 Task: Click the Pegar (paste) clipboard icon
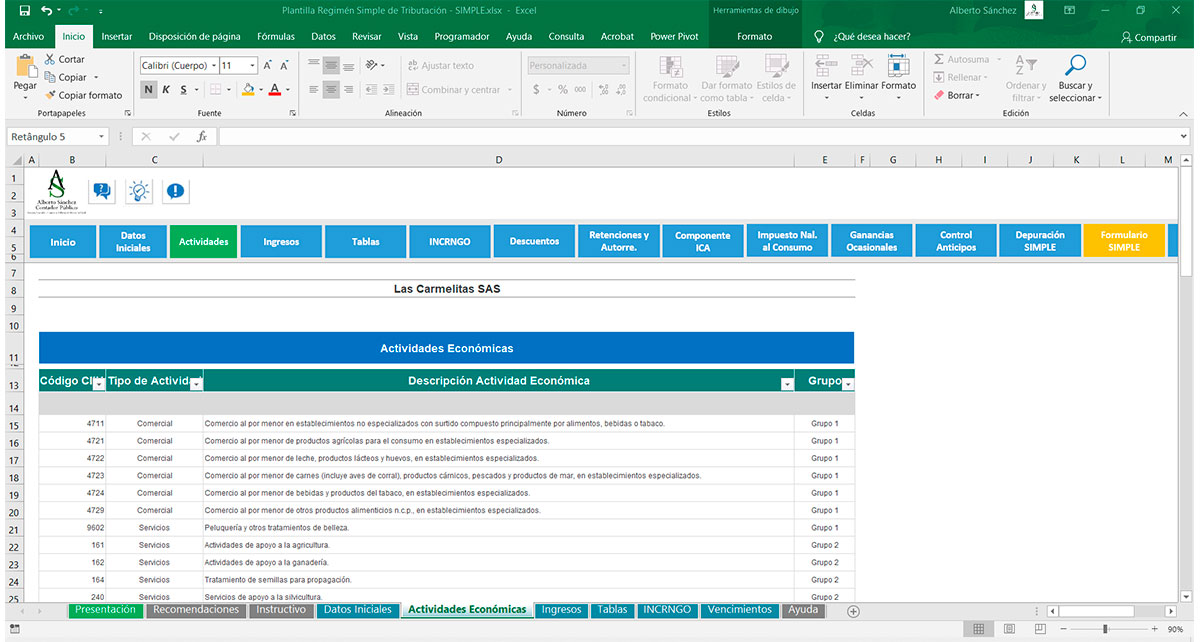tap(25, 66)
